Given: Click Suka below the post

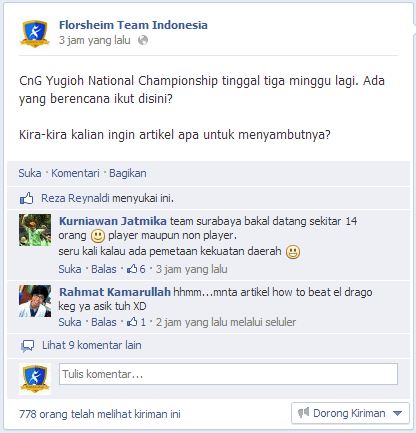Looking at the screenshot, I should pos(30,173).
